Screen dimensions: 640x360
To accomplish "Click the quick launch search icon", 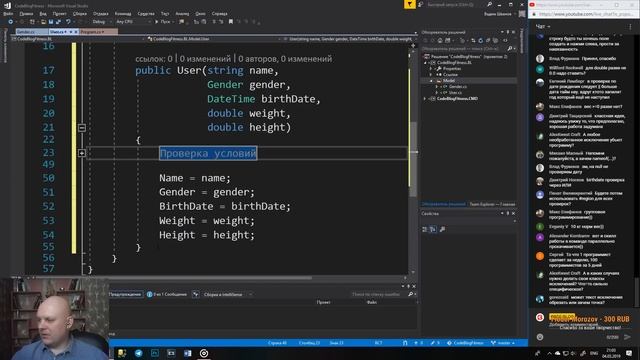I will click(489, 4).
